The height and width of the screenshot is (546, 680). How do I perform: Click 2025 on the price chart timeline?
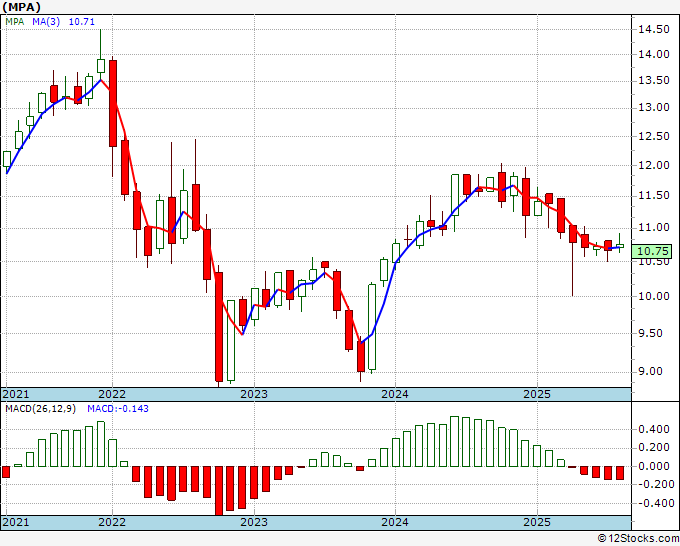click(x=537, y=394)
